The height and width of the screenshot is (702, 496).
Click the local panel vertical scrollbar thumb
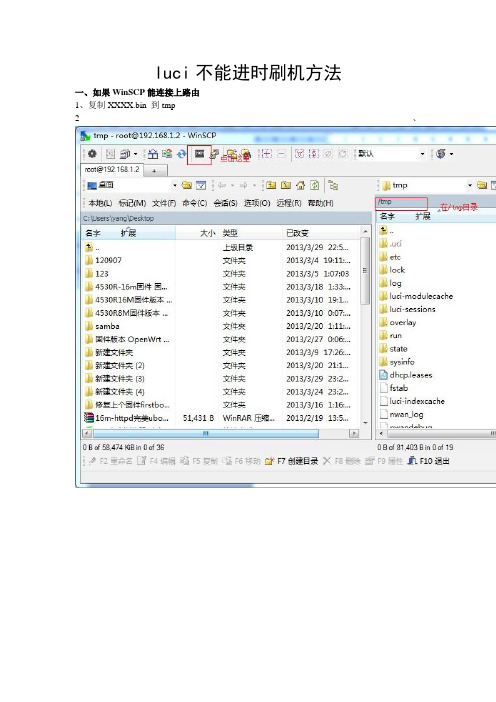(x=365, y=271)
